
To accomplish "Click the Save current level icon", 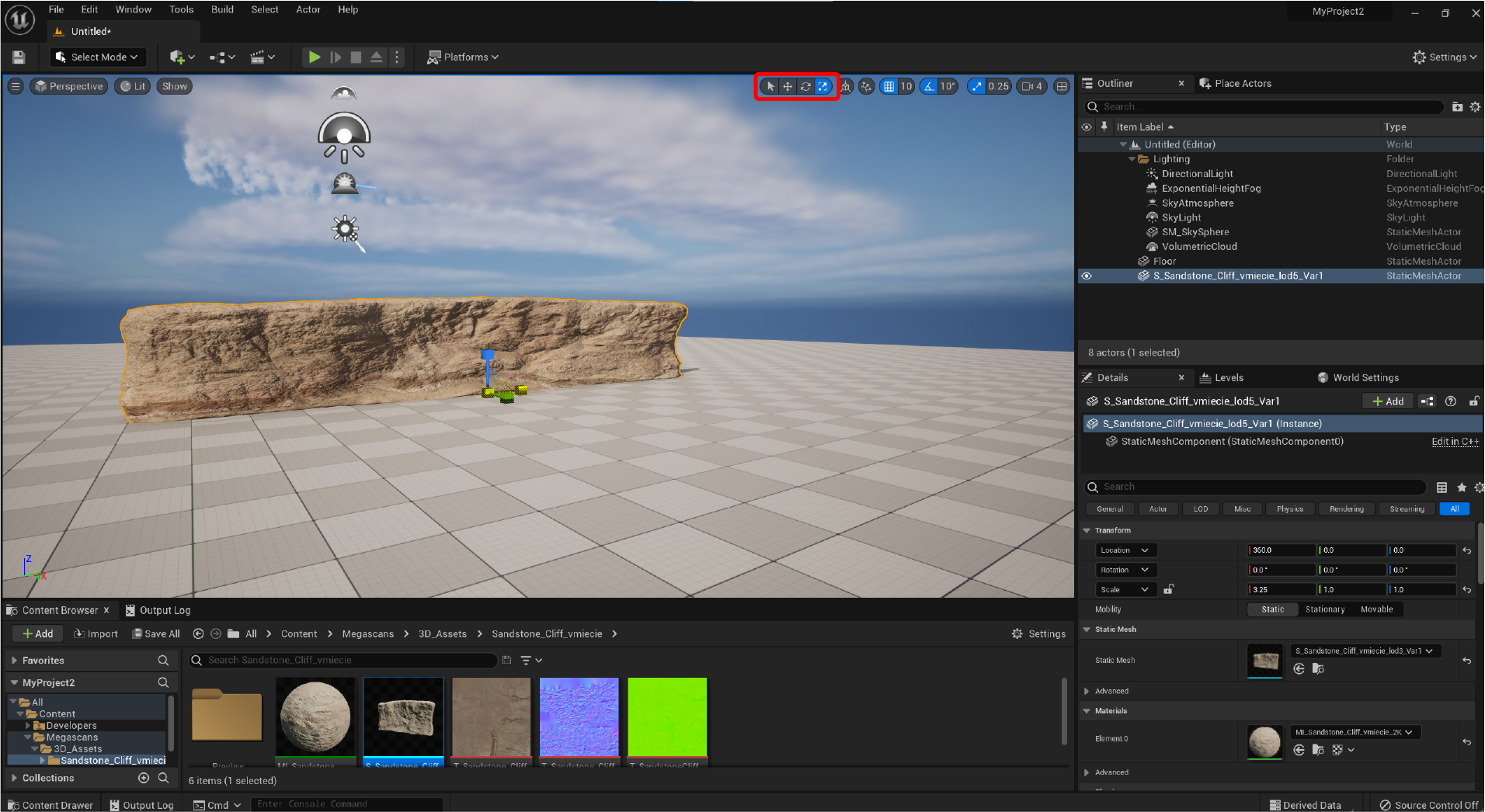I will (x=17, y=57).
